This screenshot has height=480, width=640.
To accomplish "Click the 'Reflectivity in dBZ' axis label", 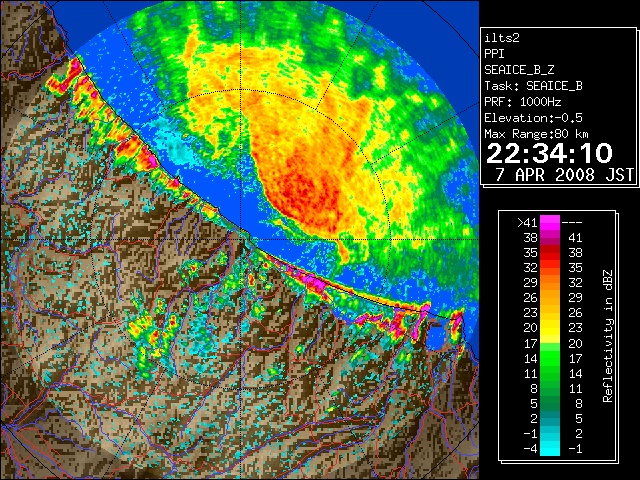I will click(x=607, y=336).
